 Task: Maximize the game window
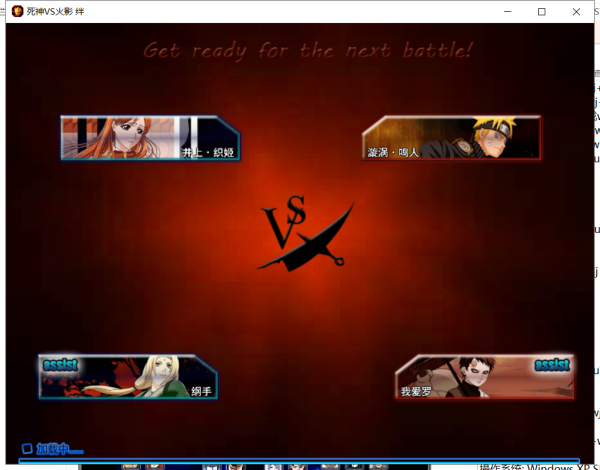click(x=541, y=11)
